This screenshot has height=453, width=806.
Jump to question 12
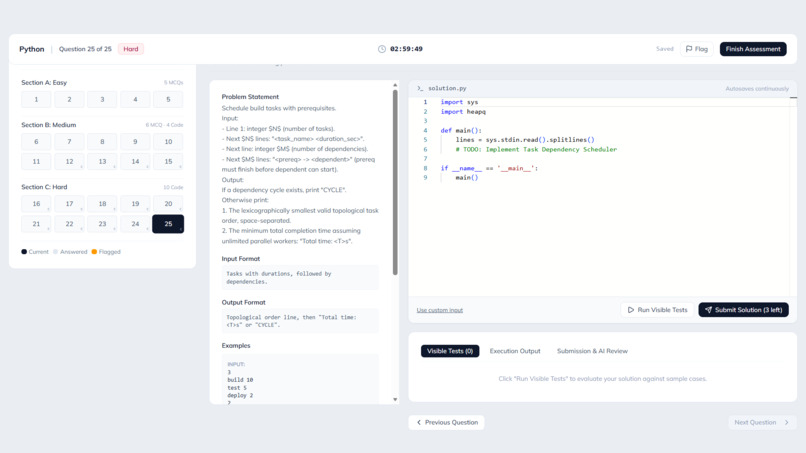[x=69, y=161]
